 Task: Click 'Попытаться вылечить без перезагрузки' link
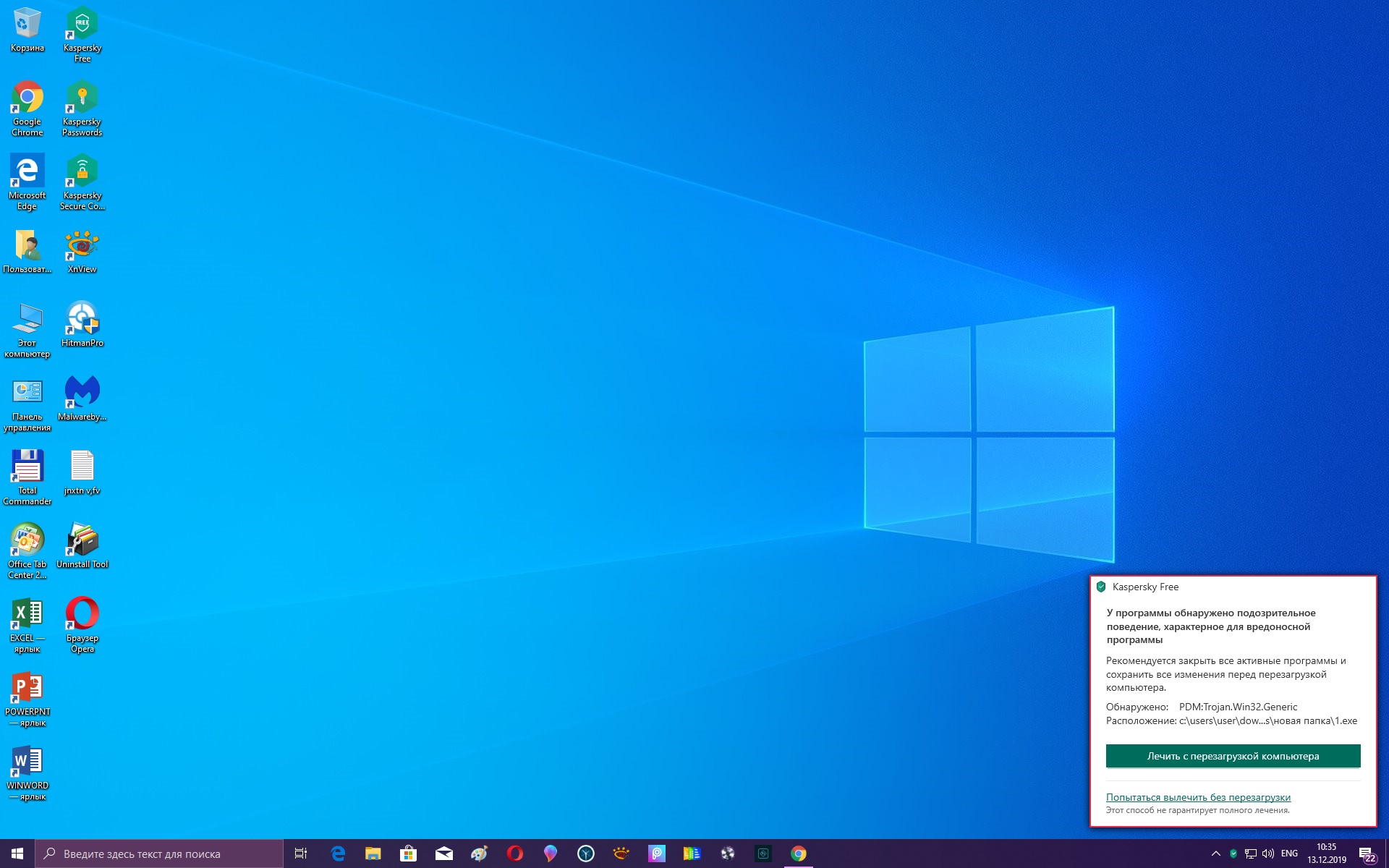point(1198,797)
